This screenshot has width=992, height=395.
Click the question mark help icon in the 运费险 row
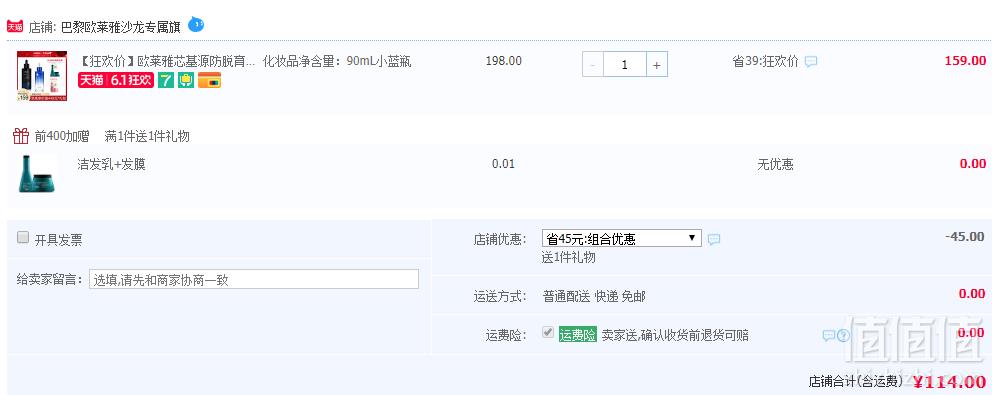tap(843, 335)
